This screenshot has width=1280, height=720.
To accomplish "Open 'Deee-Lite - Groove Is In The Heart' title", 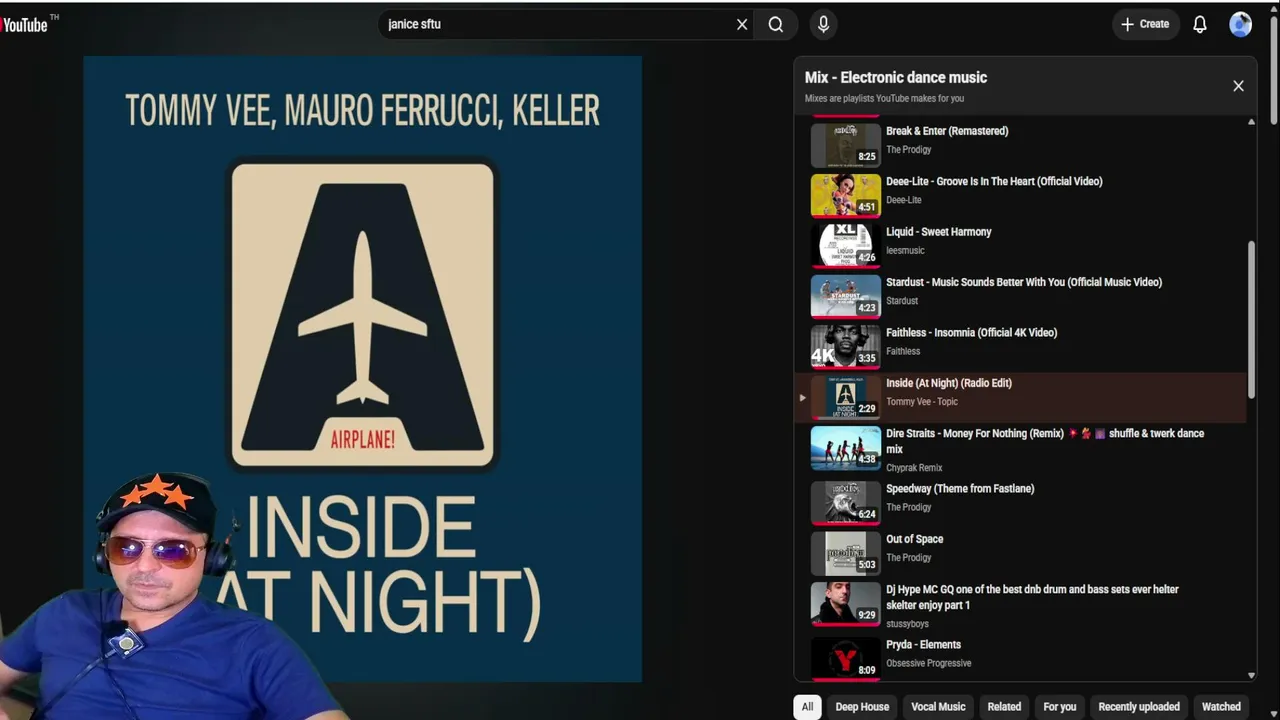I will (x=994, y=181).
